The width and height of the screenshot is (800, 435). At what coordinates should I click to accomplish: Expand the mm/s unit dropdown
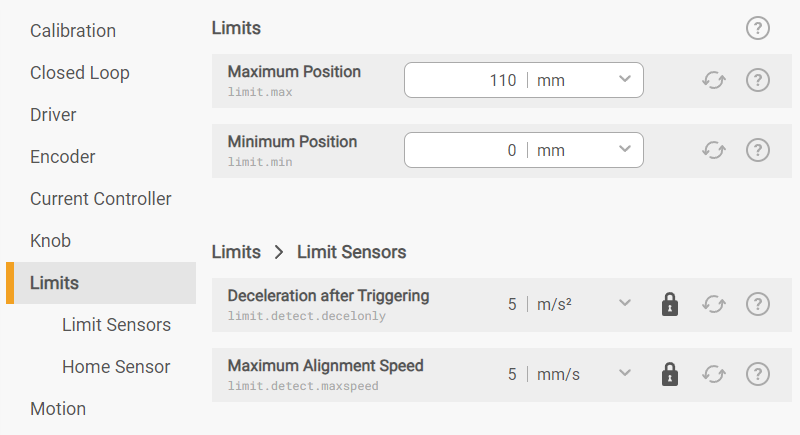click(625, 374)
